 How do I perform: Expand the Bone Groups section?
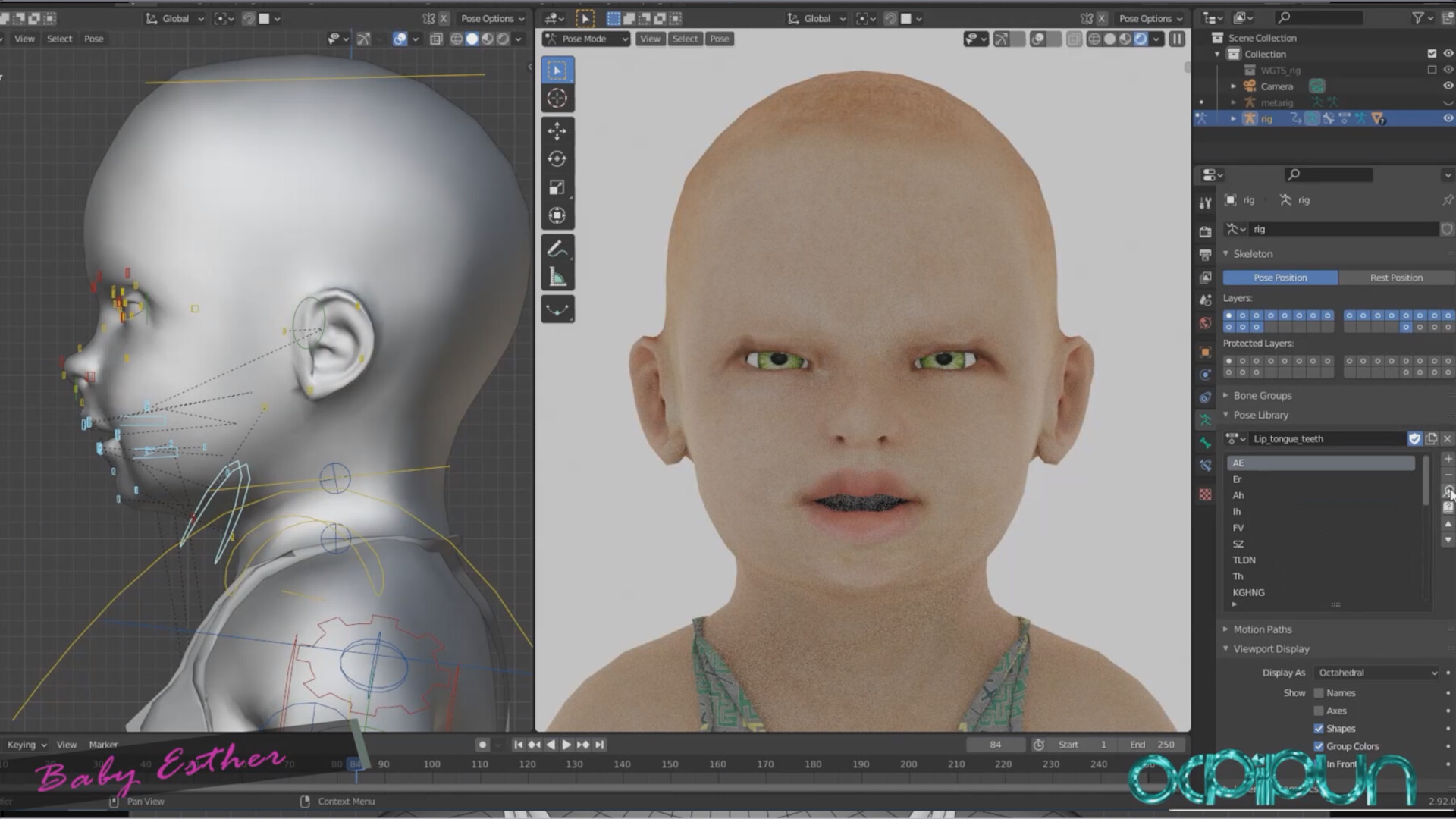click(x=1263, y=395)
